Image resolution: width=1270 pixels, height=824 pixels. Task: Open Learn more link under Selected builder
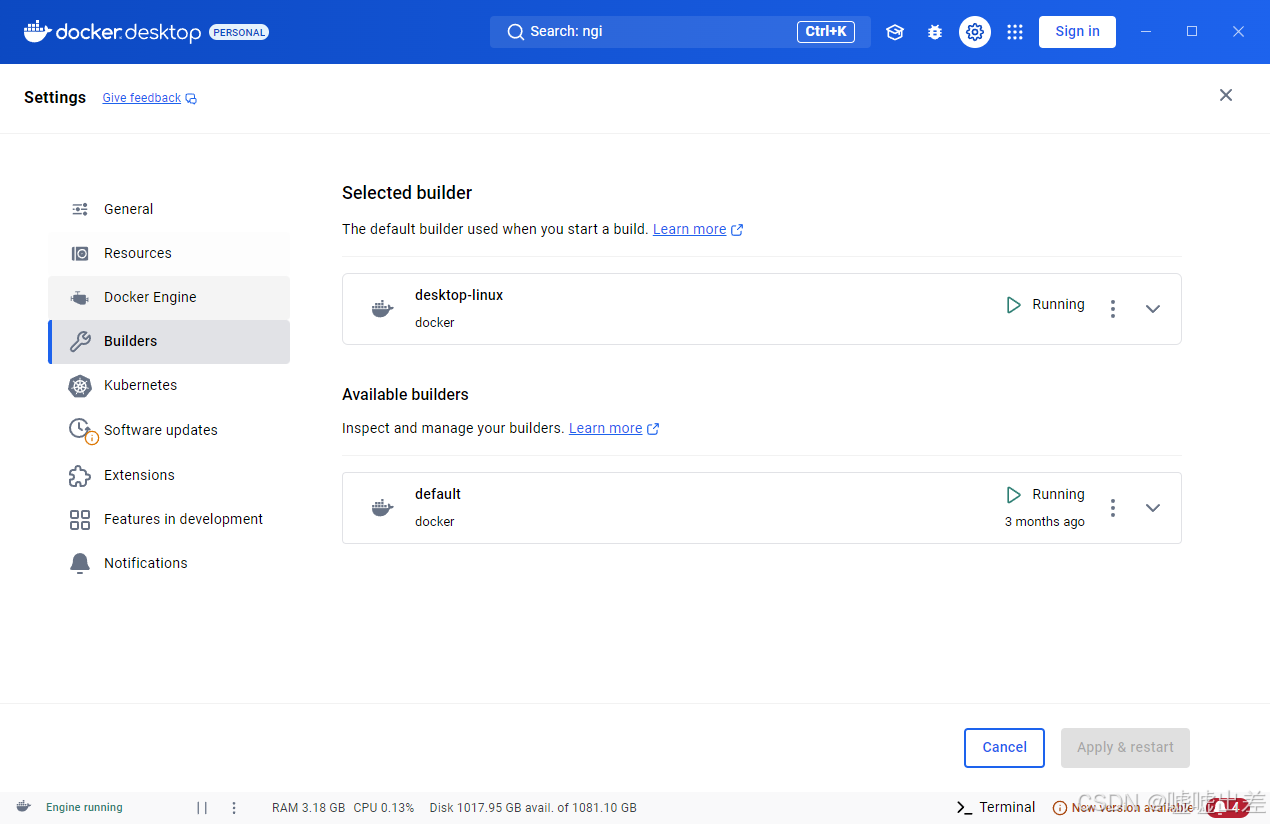[690, 229]
